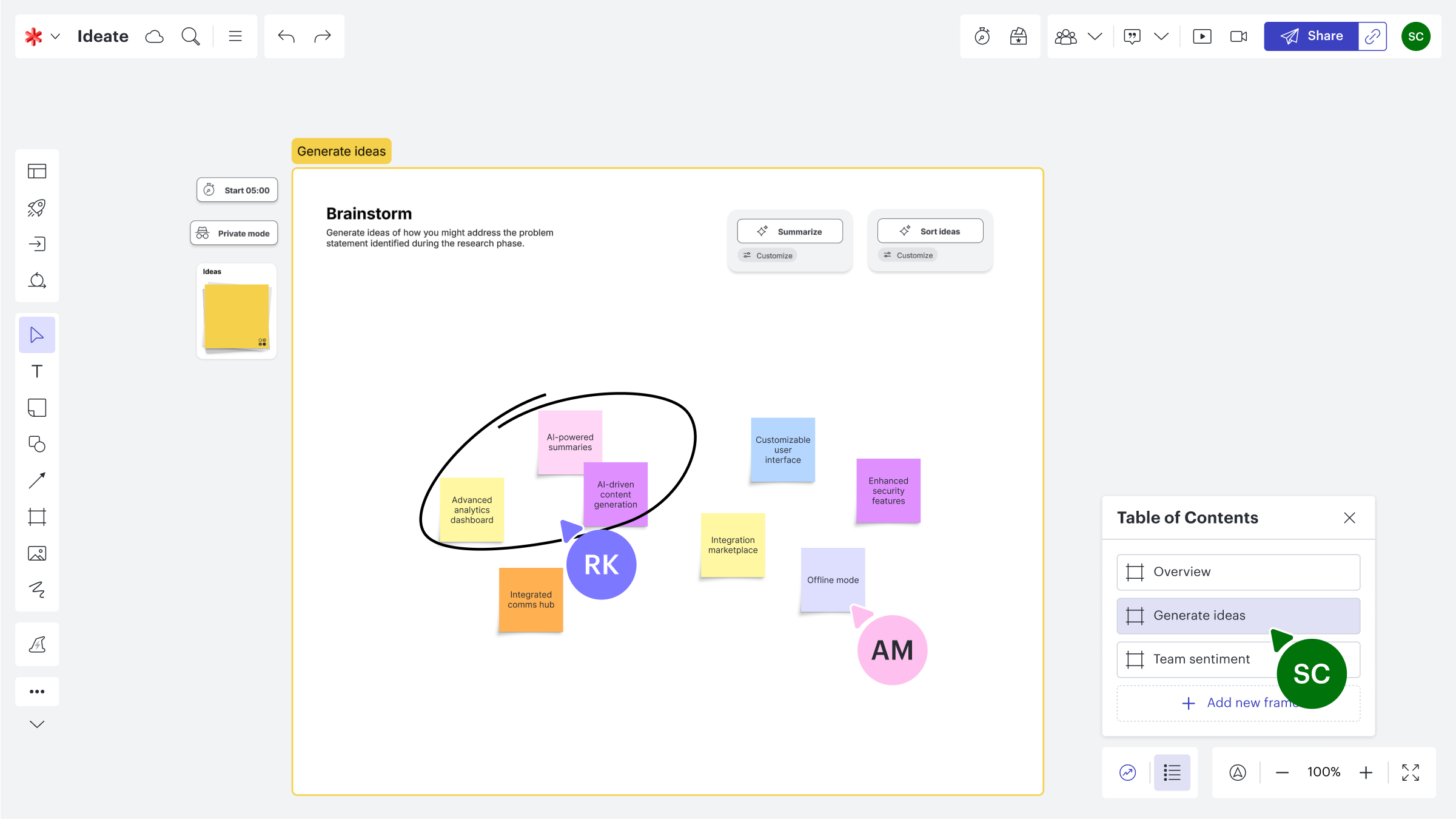This screenshot has width=1456, height=819.
Task: Expand the collaborators dropdown arrow
Action: tap(1095, 36)
